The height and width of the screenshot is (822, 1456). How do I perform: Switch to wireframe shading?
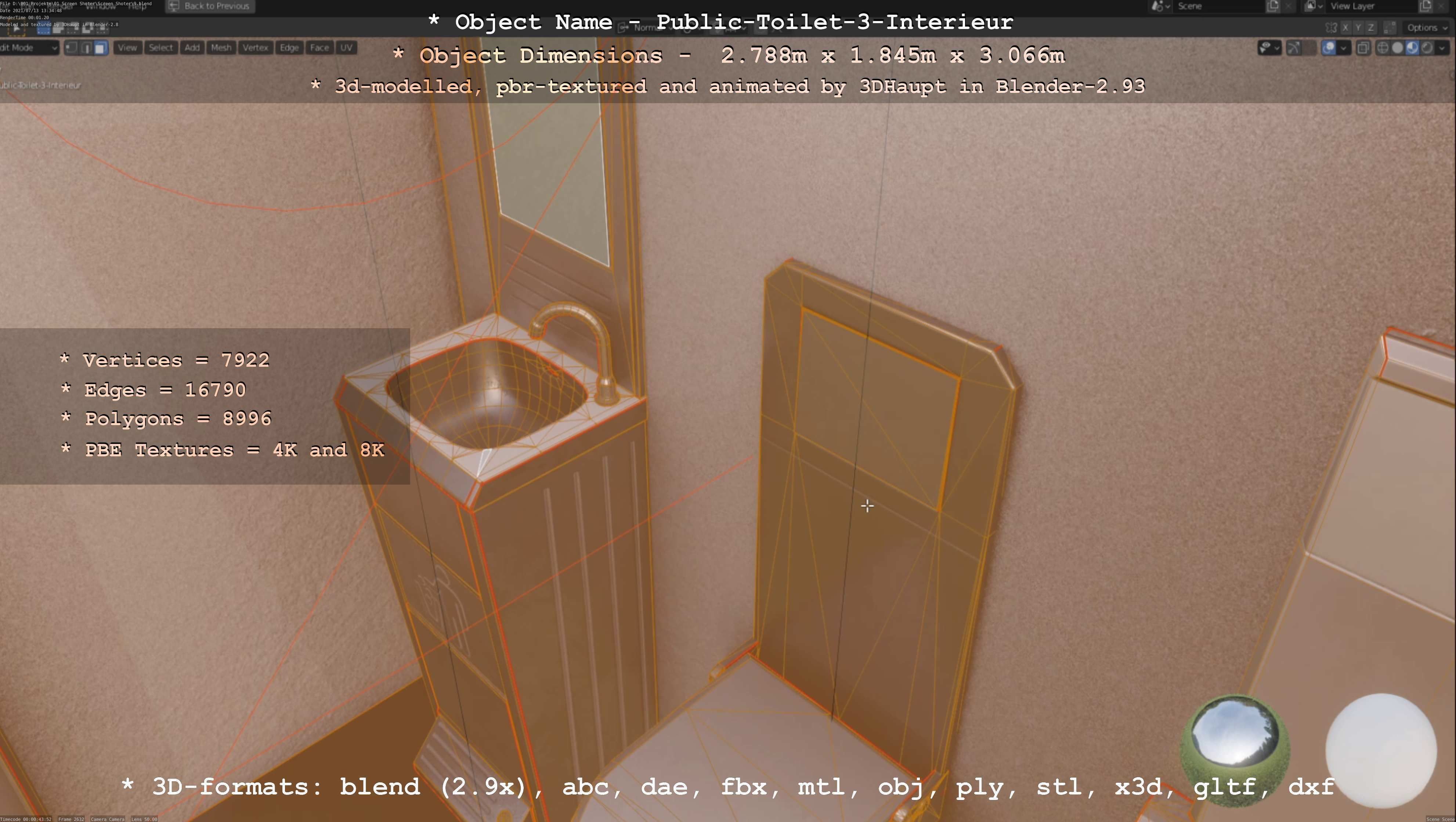[1383, 48]
